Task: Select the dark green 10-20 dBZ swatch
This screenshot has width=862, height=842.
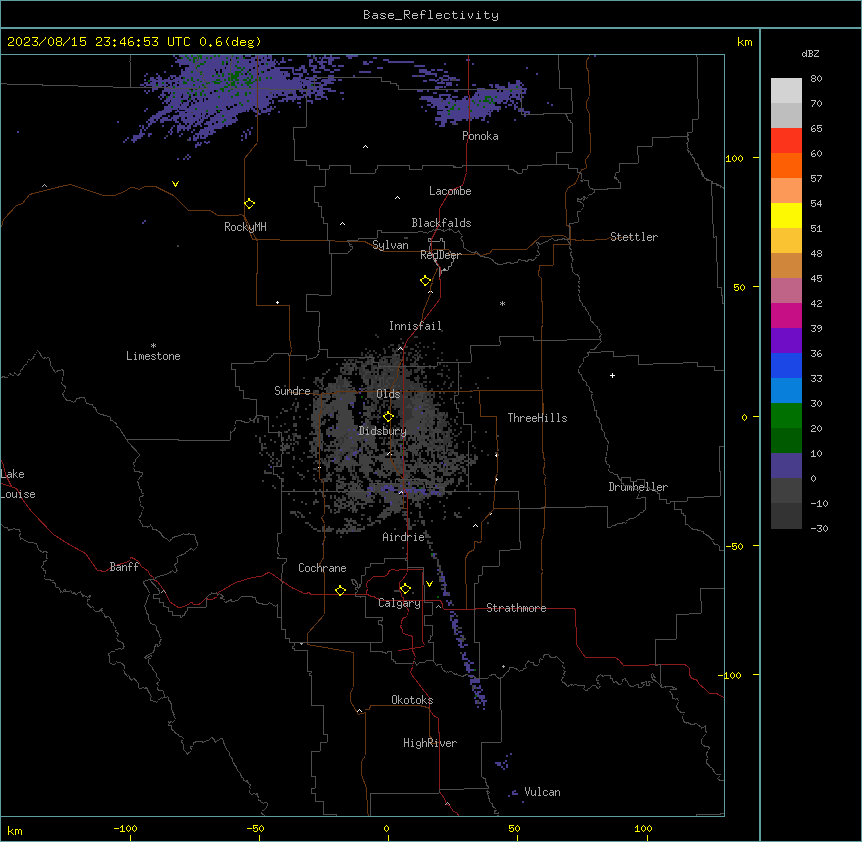Action: (x=786, y=441)
